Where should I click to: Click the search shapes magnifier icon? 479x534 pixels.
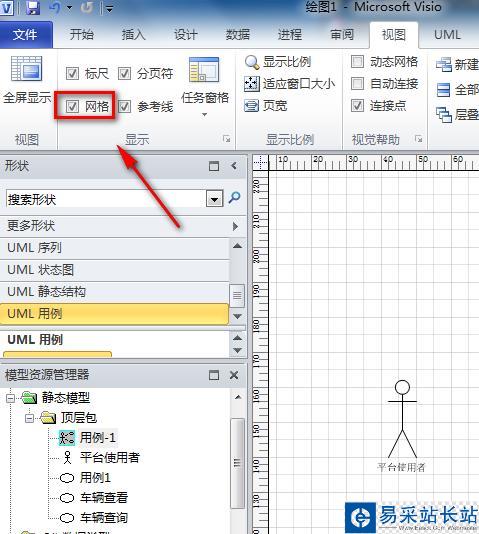[234, 198]
